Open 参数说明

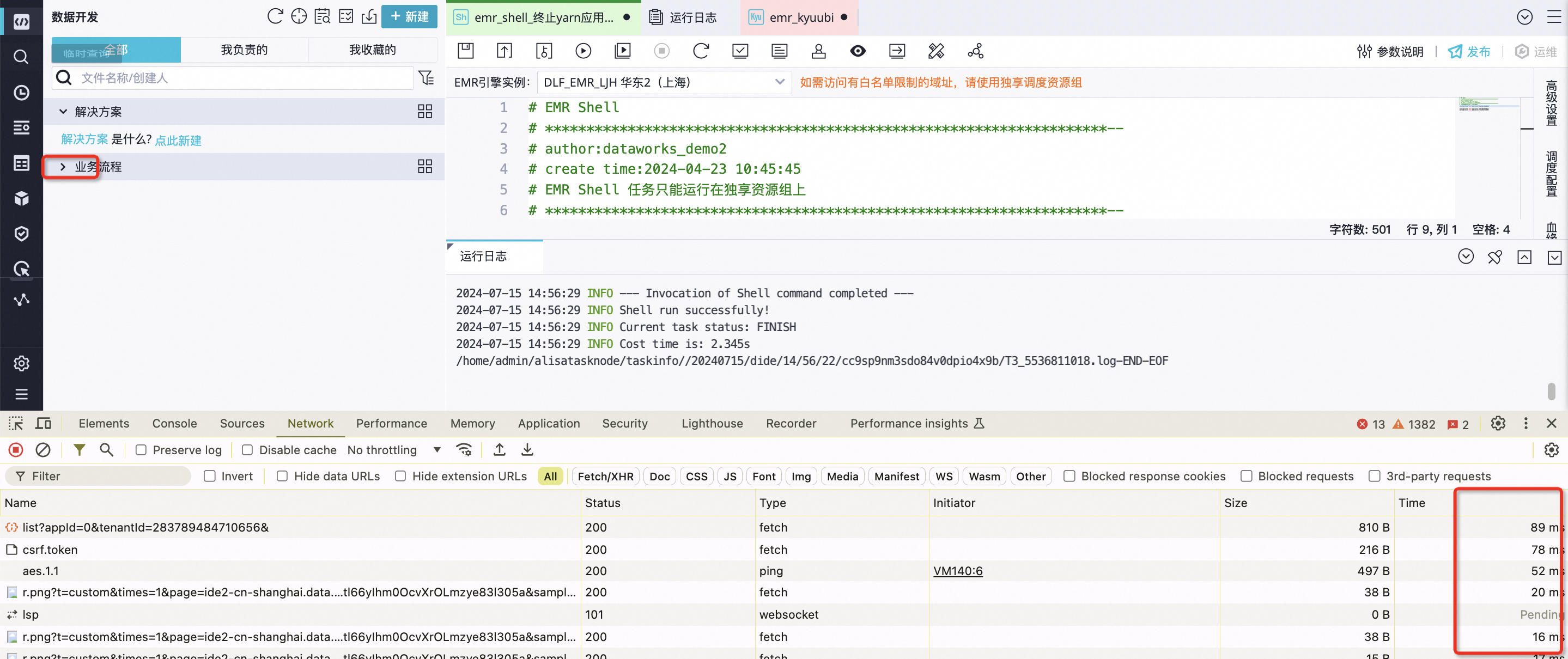(x=1390, y=52)
